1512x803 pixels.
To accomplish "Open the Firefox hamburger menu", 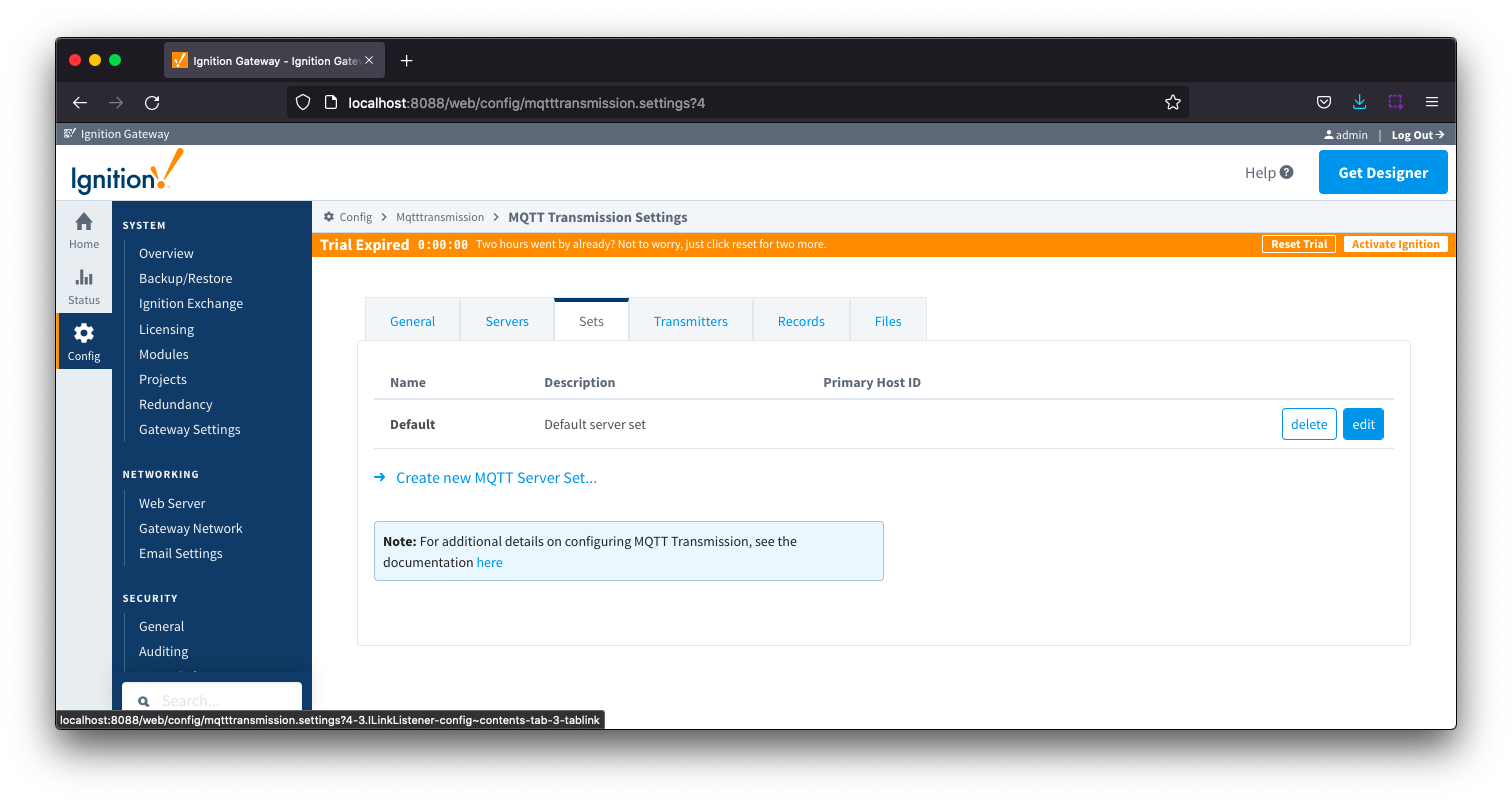I will (x=1431, y=102).
